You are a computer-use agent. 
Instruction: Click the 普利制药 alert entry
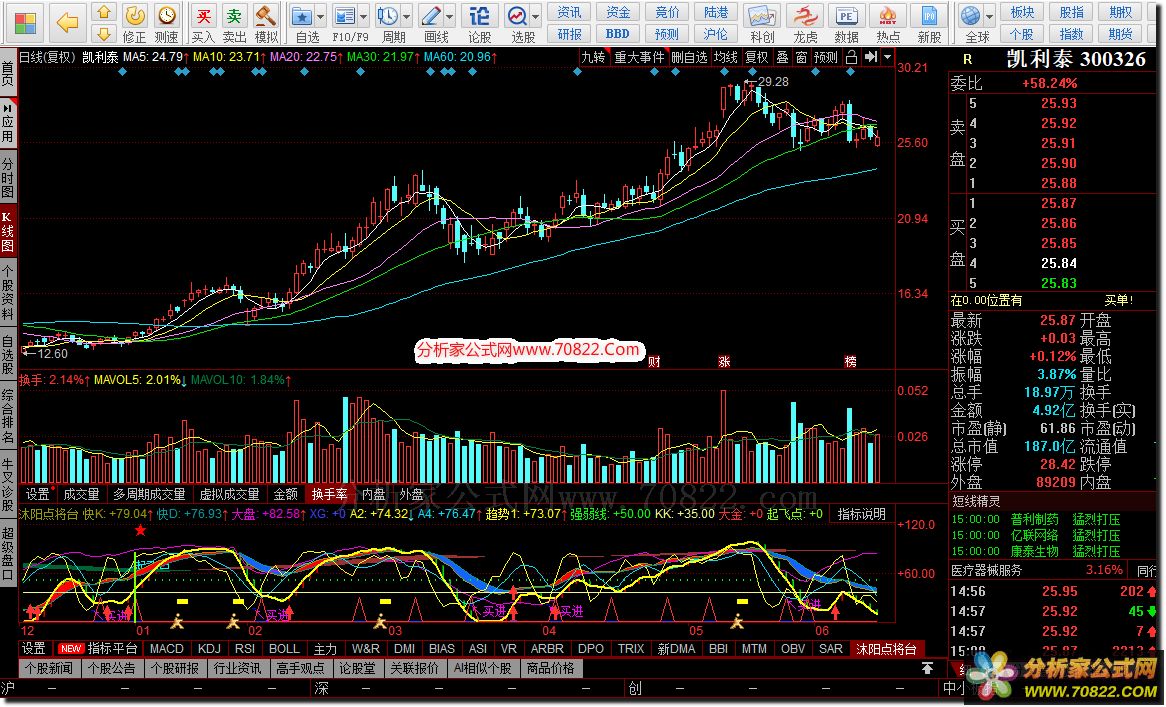(1034, 520)
